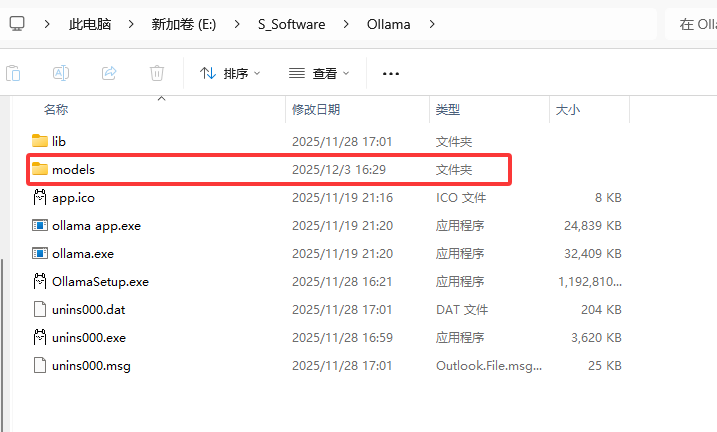
Task: Click the size value '8 KB'
Action: (608, 198)
